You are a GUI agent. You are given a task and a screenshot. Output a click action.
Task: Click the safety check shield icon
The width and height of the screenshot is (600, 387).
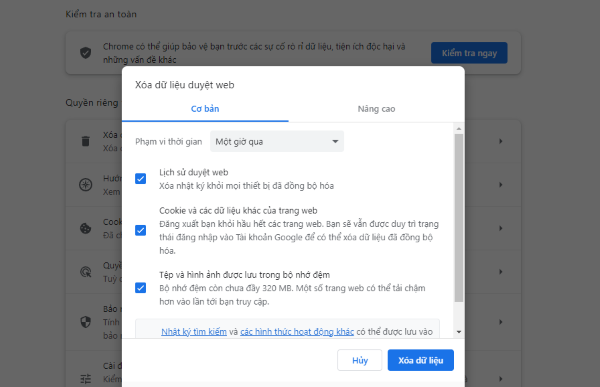coord(86,53)
